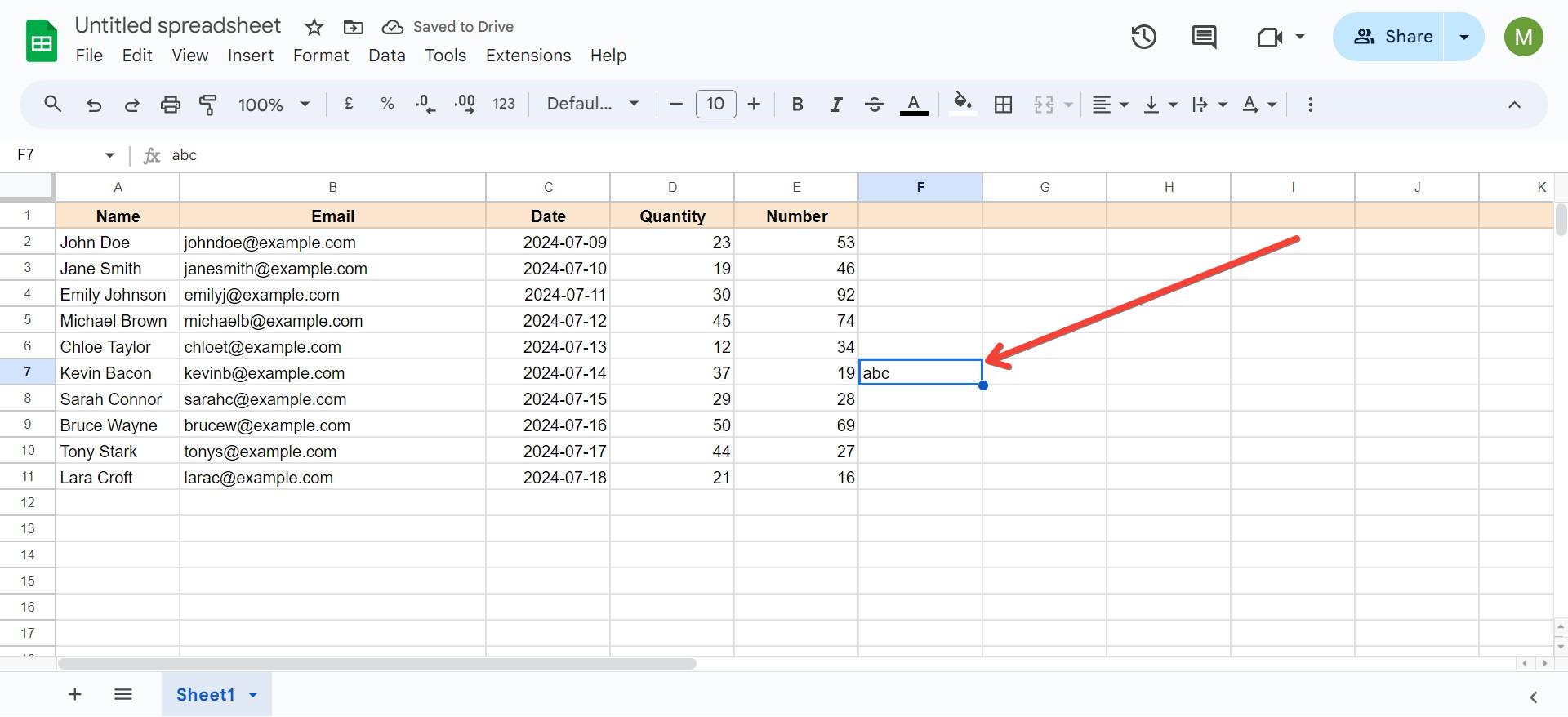
Task: Open the borders grid icon
Action: pos(1004,105)
